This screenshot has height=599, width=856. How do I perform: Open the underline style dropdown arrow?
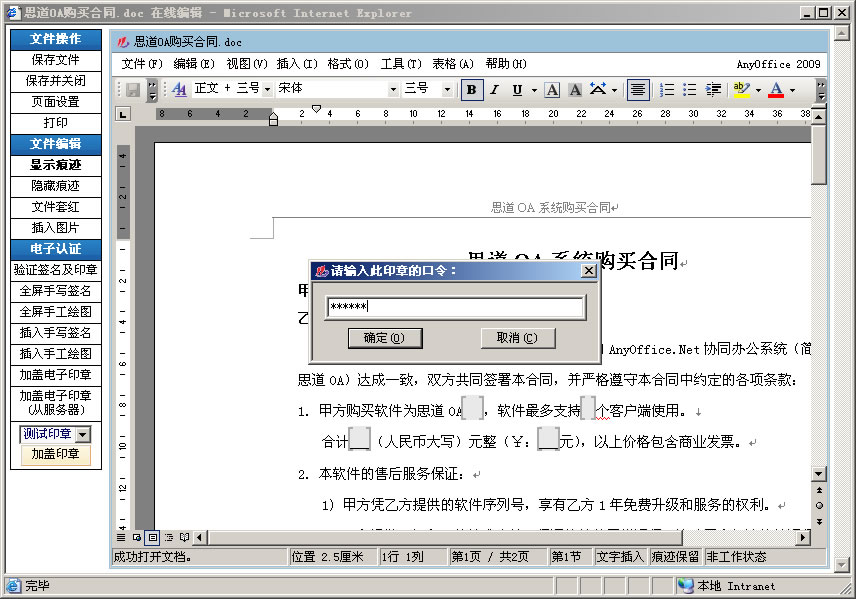pos(534,90)
